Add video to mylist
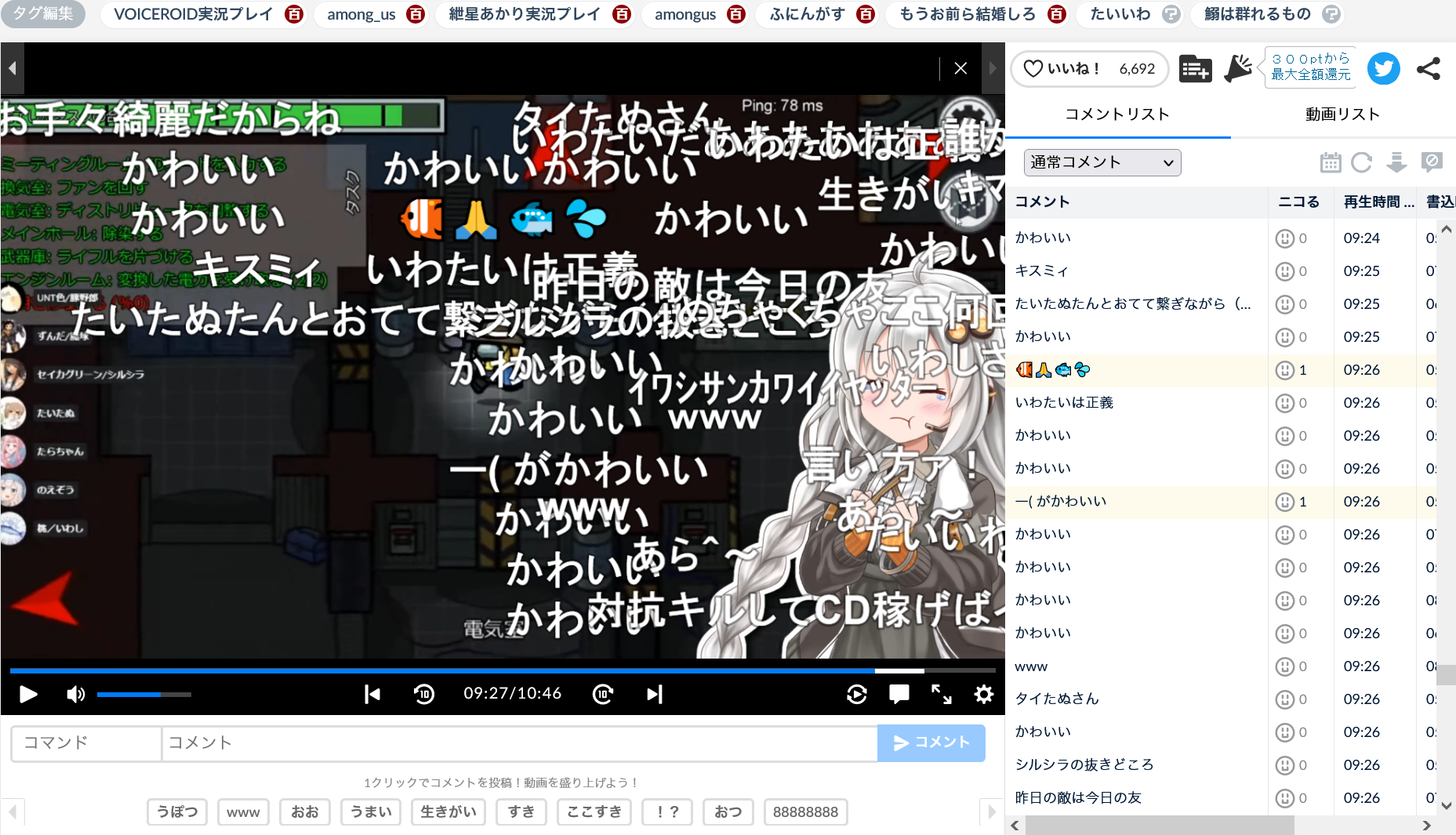Image resolution: width=1456 pixels, height=835 pixels. (x=1196, y=69)
